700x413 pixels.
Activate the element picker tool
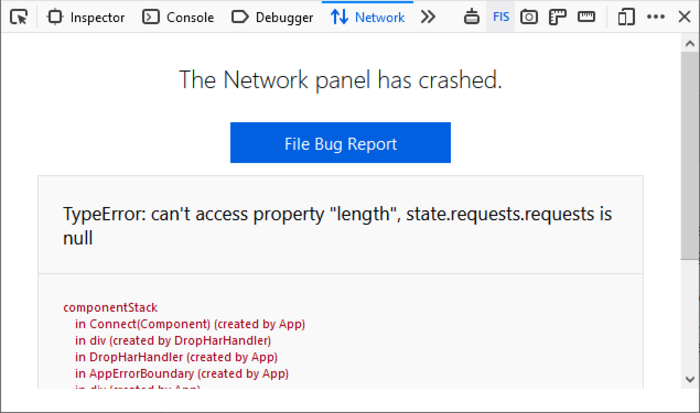coord(18,17)
